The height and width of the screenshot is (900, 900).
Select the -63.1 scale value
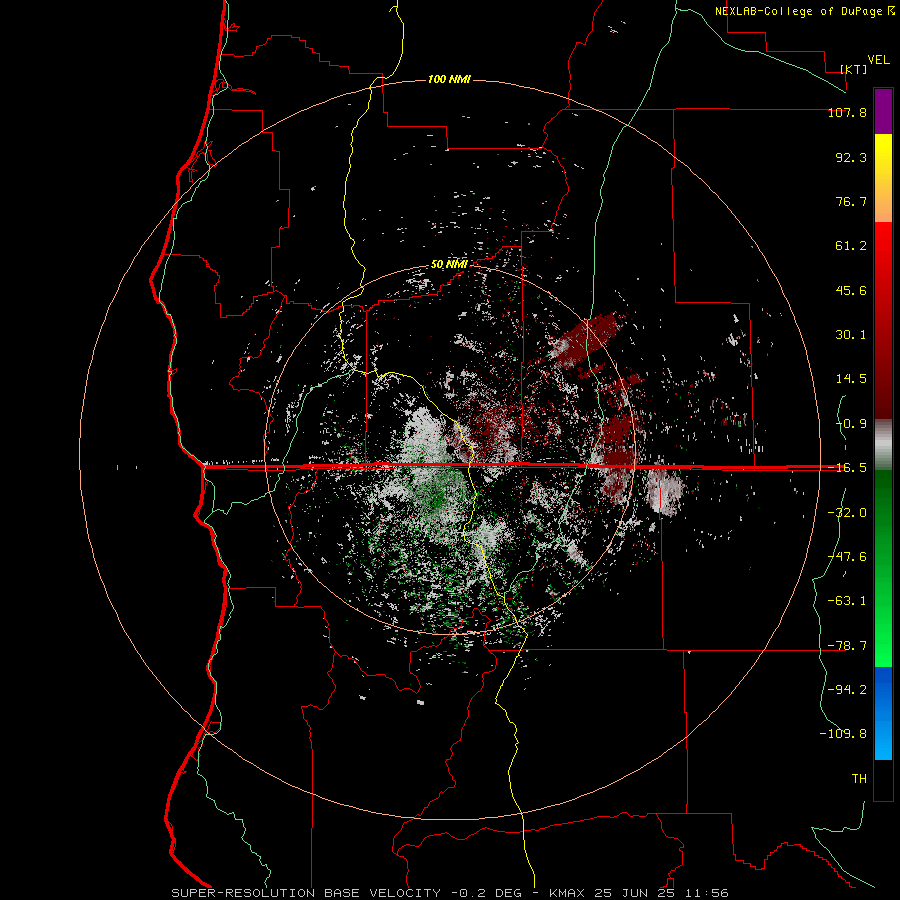click(x=847, y=601)
